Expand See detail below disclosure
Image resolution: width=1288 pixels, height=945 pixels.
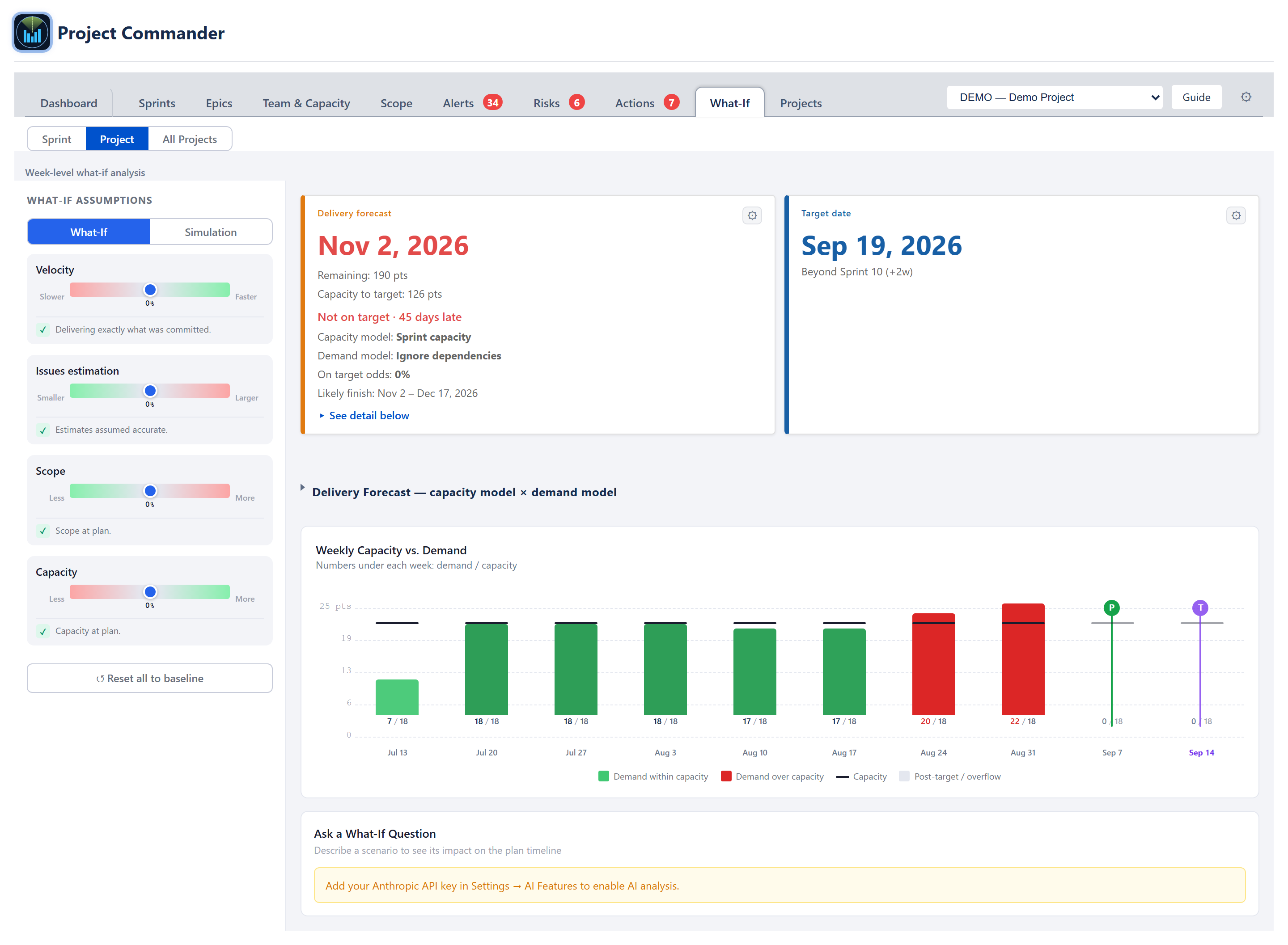point(364,416)
